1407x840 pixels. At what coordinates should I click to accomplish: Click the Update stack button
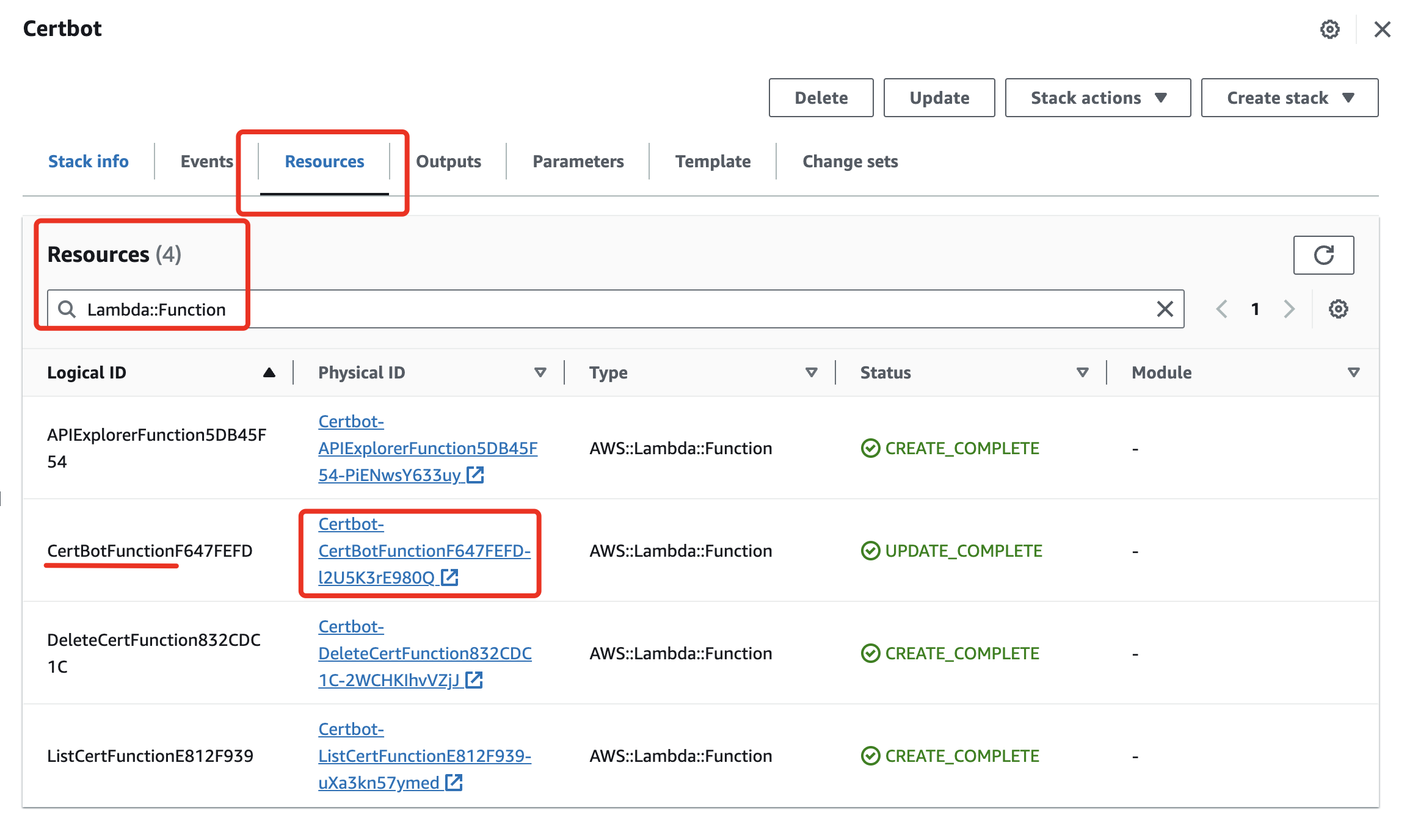pyautogui.click(x=939, y=98)
